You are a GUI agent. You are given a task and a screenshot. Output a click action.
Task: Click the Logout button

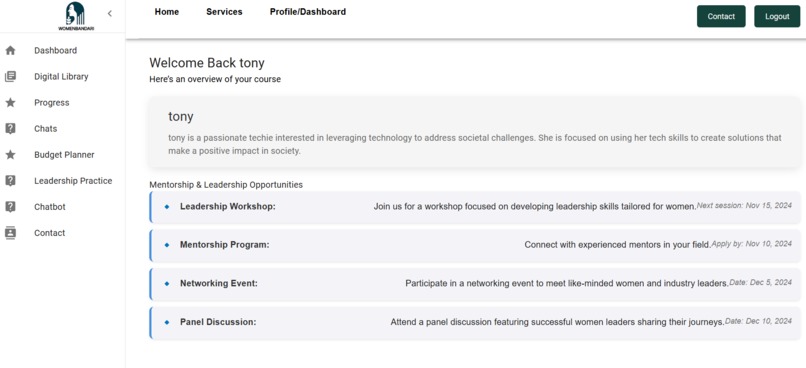777,16
